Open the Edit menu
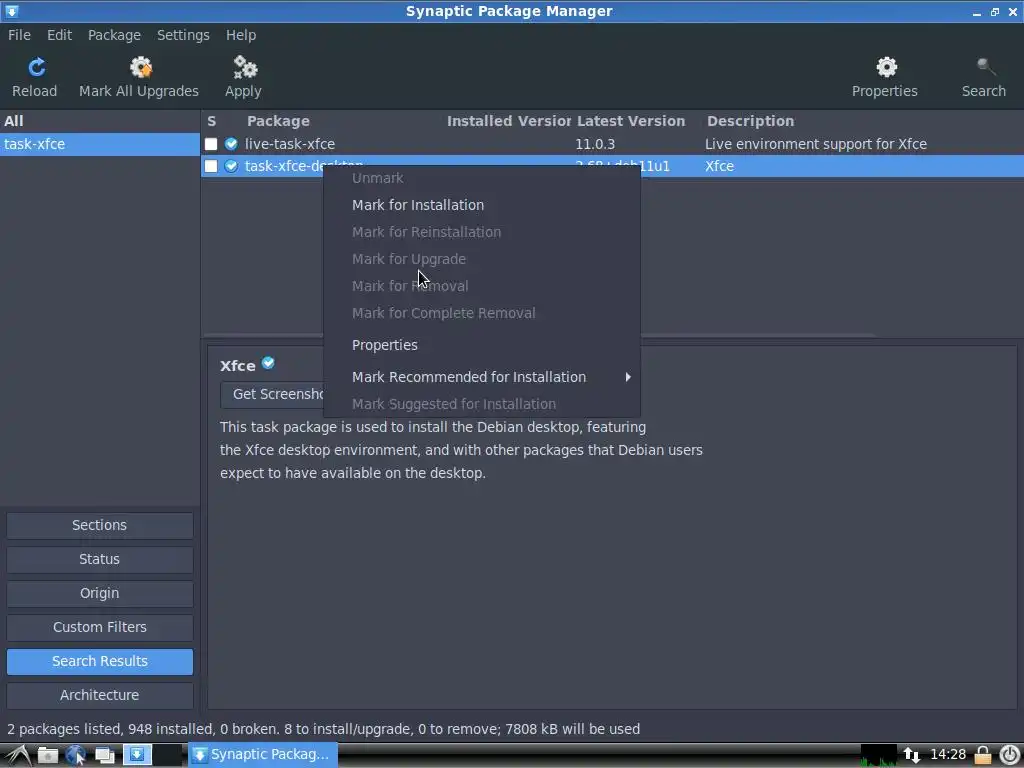 (x=59, y=35)
